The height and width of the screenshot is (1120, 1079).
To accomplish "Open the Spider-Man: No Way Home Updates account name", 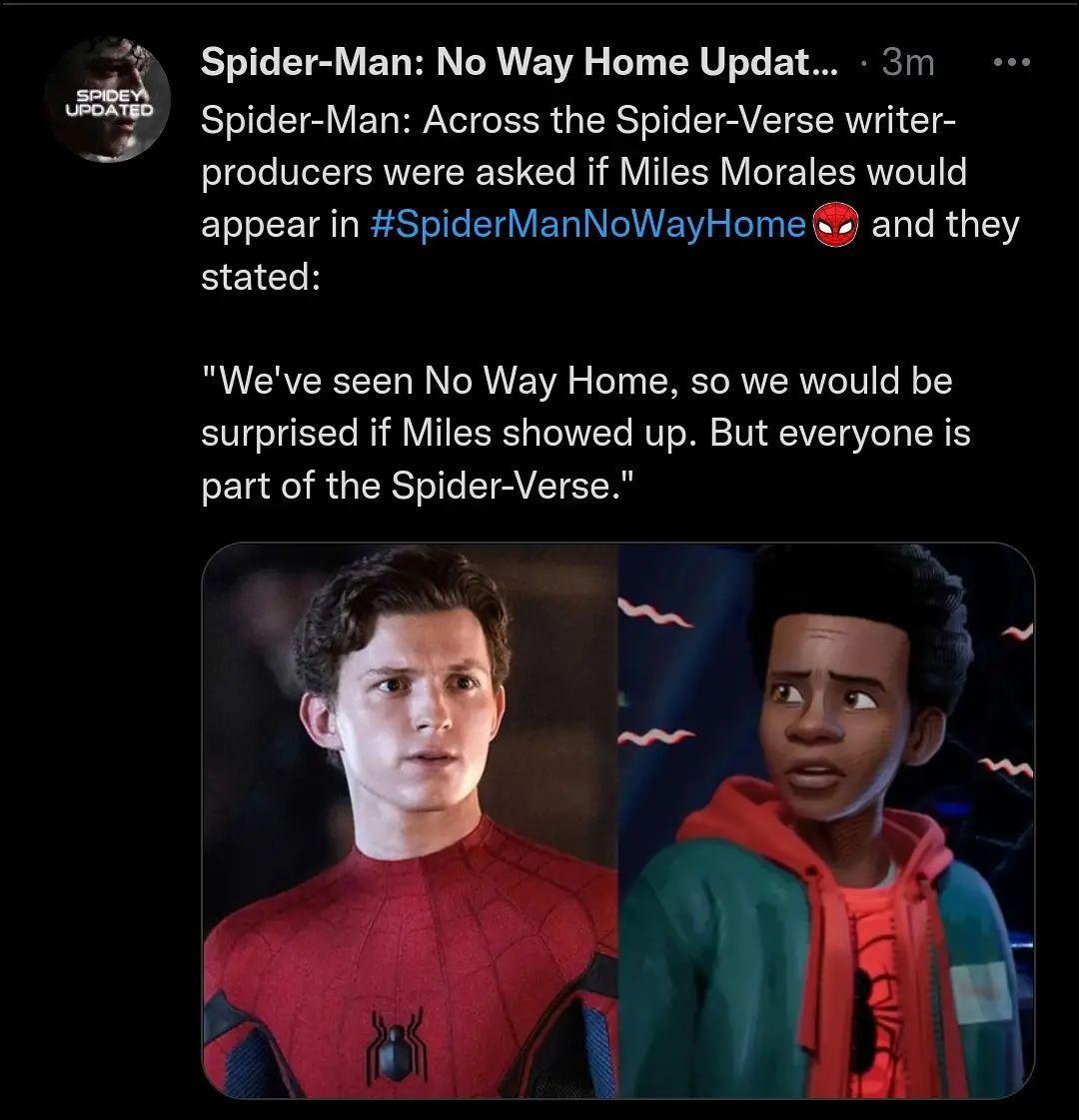I will tap(520, 62).
